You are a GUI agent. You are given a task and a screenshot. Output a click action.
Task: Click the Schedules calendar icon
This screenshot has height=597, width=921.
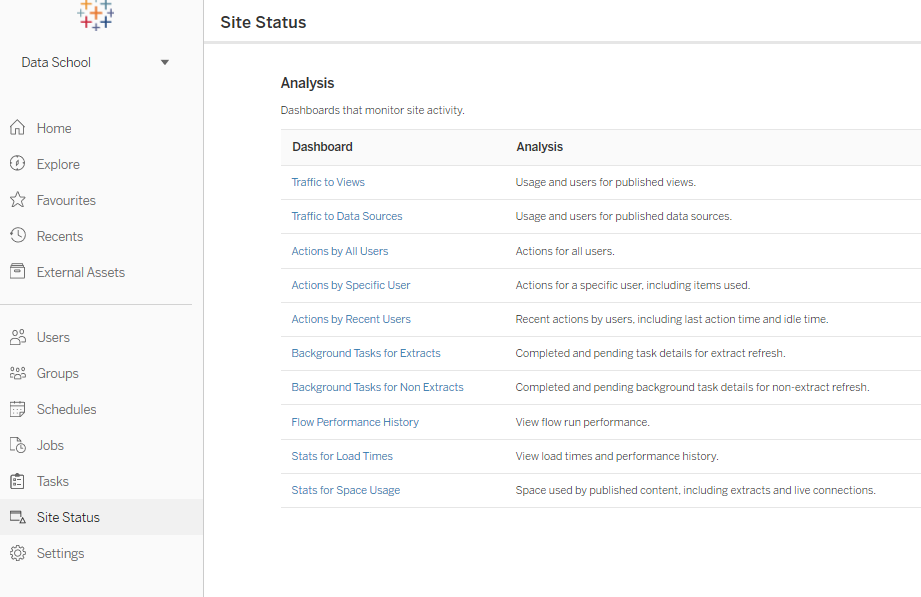point(17,409)
